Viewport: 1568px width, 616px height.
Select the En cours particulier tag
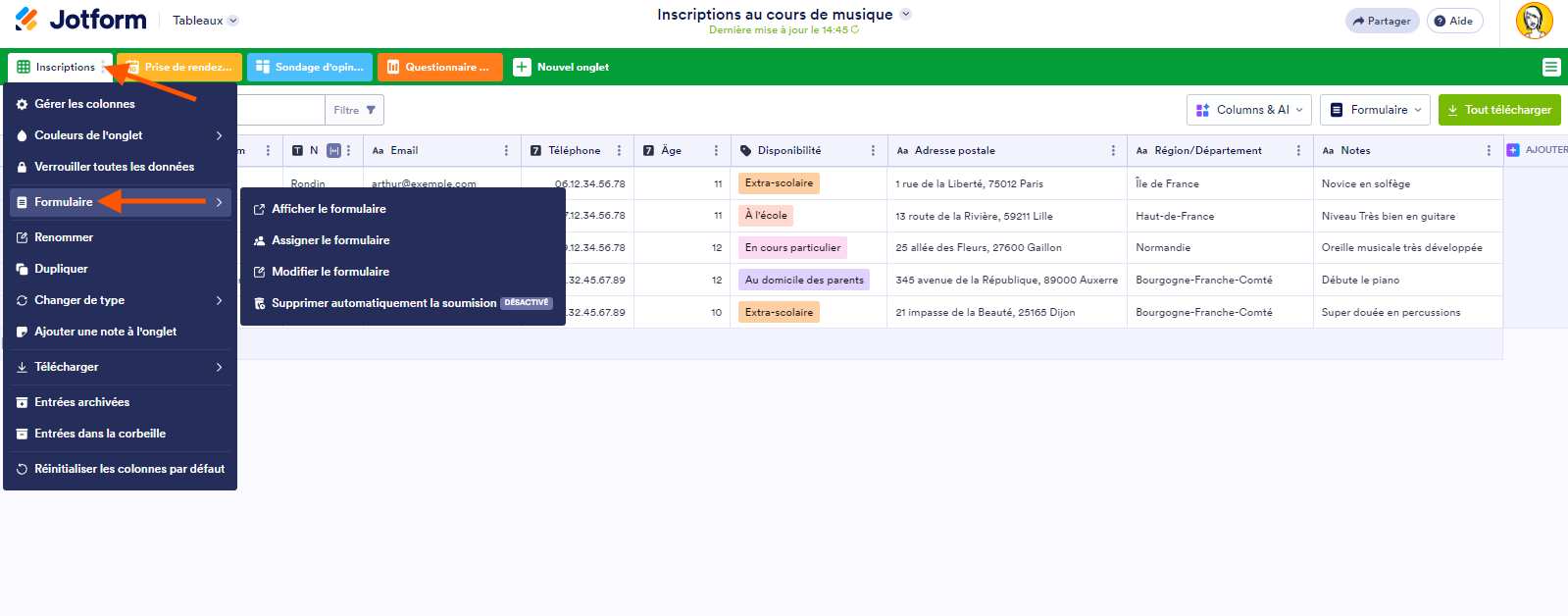pos(792,247)
